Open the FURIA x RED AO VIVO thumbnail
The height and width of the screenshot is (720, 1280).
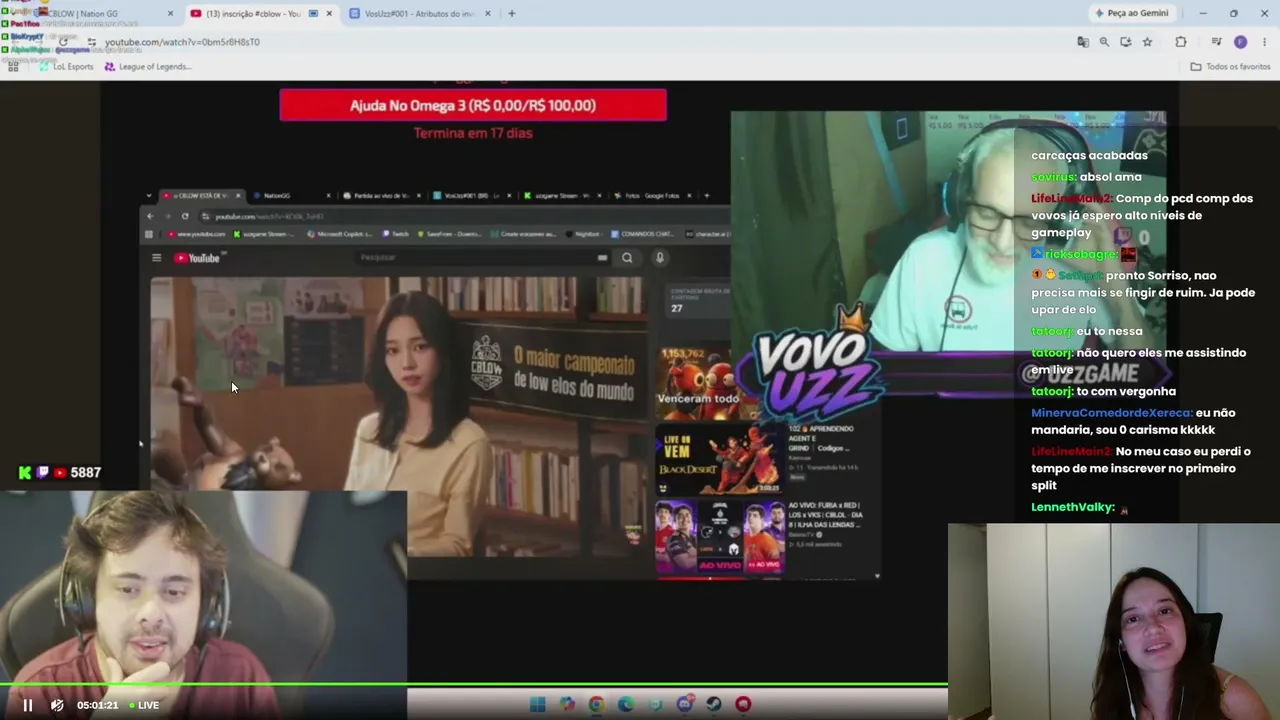[719, 537]
